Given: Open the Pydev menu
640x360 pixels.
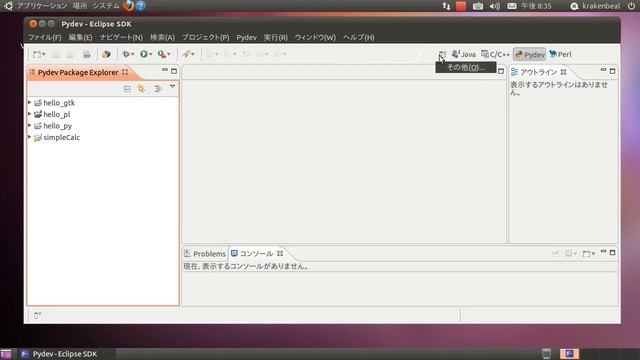Looking at the screenshot, I should click(247, 37).
